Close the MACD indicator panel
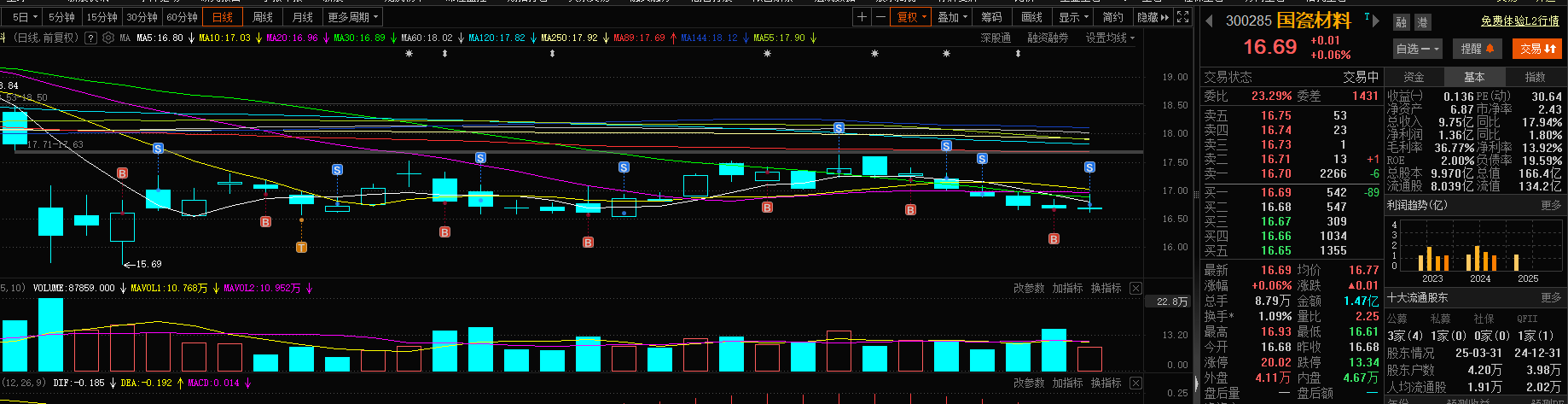Viewport: 1568px width, 404px height. click(1135, 383)
